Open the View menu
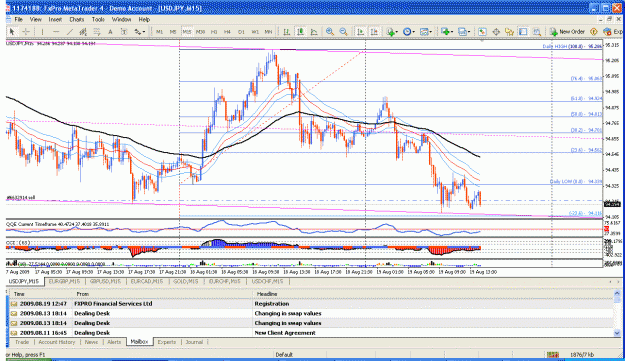This screenshot has width=625, height=361. pyautogui.click(x=35, y=19)
